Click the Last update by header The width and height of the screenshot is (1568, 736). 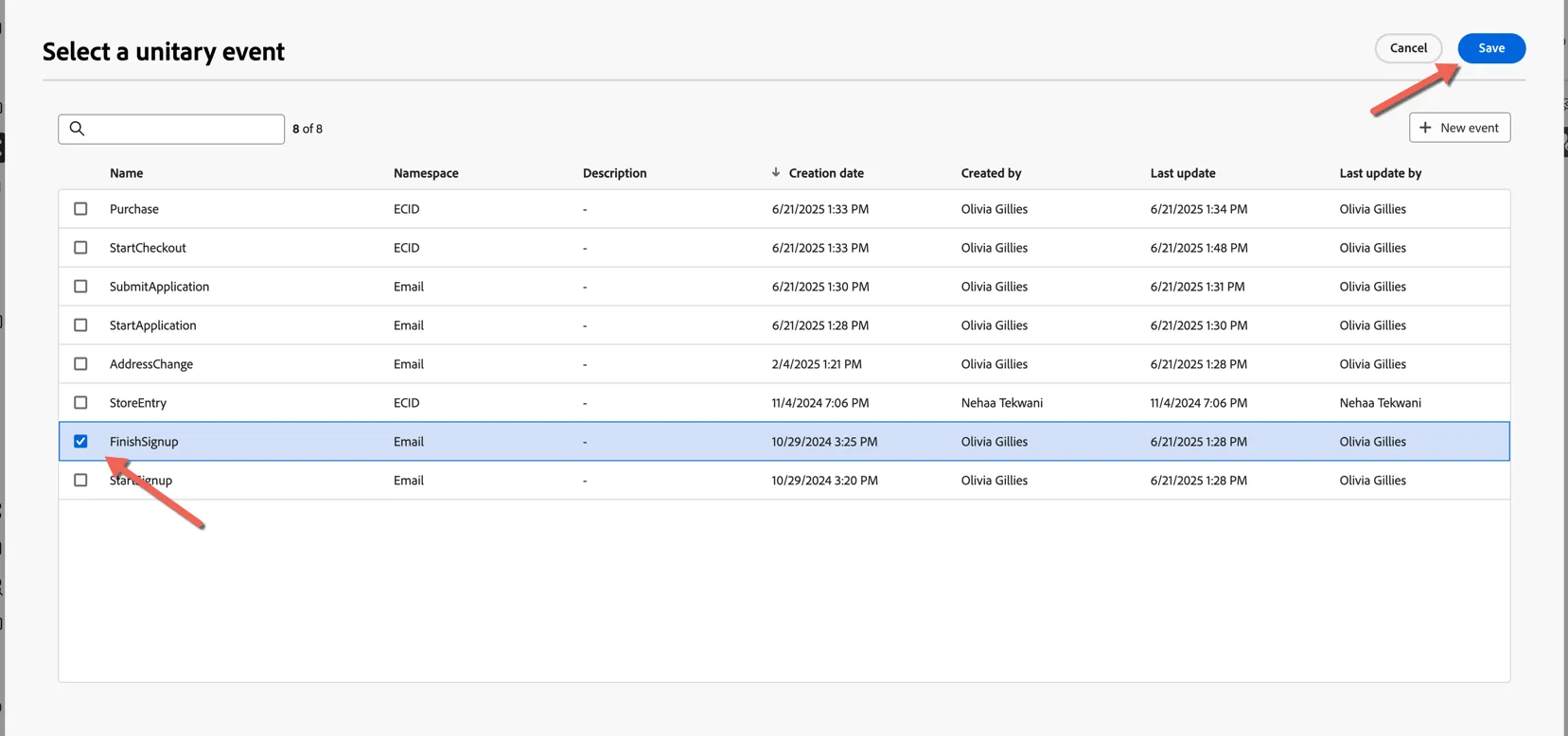(x=1381, y=173)
